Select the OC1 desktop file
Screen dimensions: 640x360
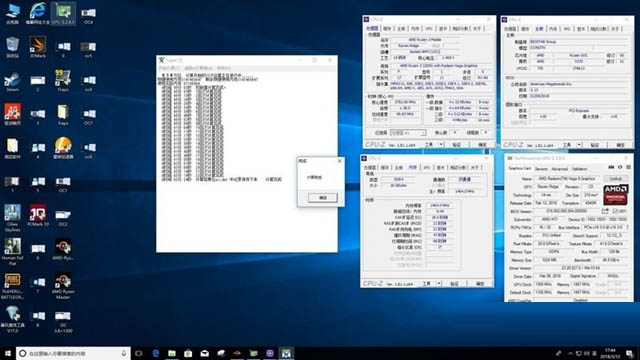click(63, 184)
